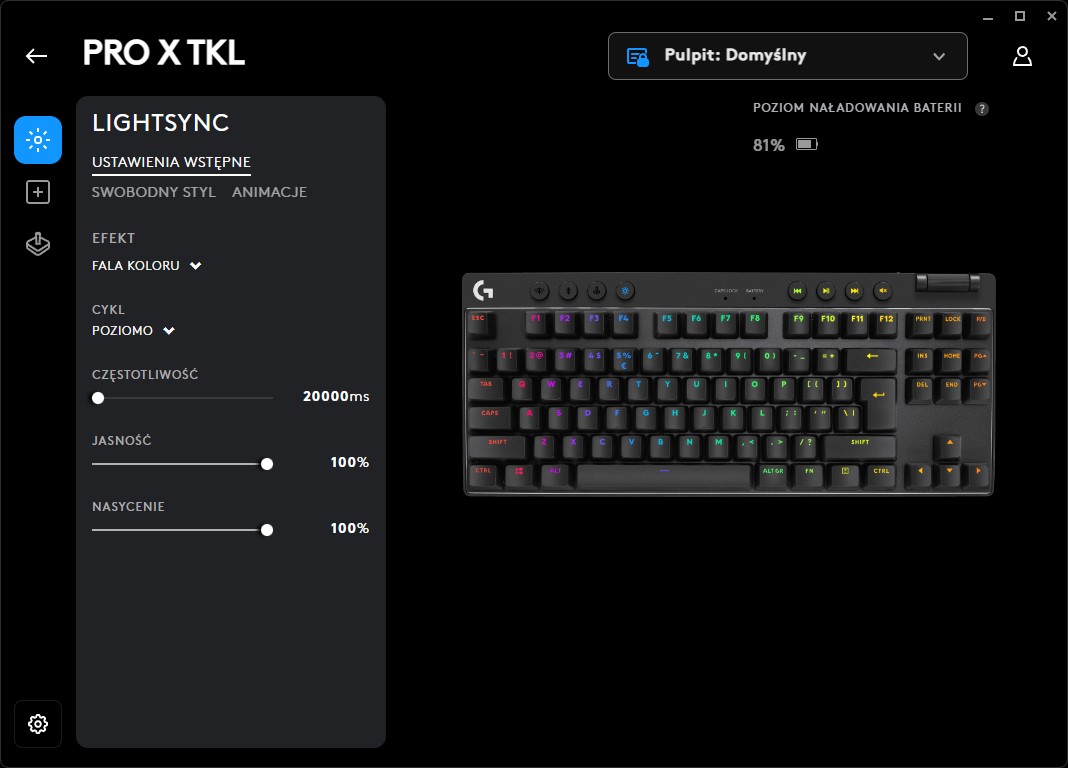
Task: Click the NASYCENIE saturation slider handle
Action: click(x=267, y=530)
